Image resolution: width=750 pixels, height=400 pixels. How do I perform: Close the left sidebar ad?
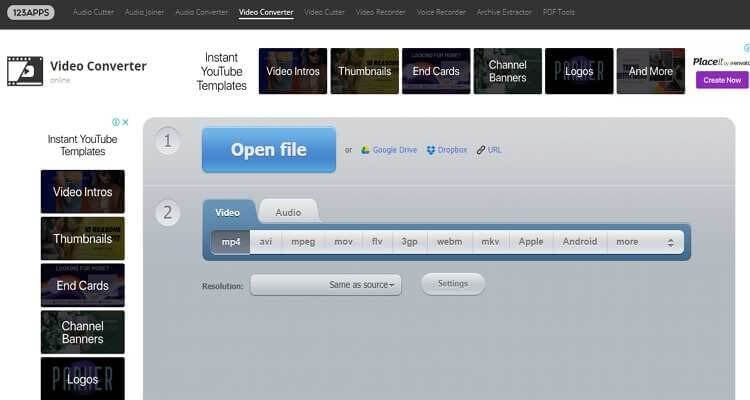[125, 122]
